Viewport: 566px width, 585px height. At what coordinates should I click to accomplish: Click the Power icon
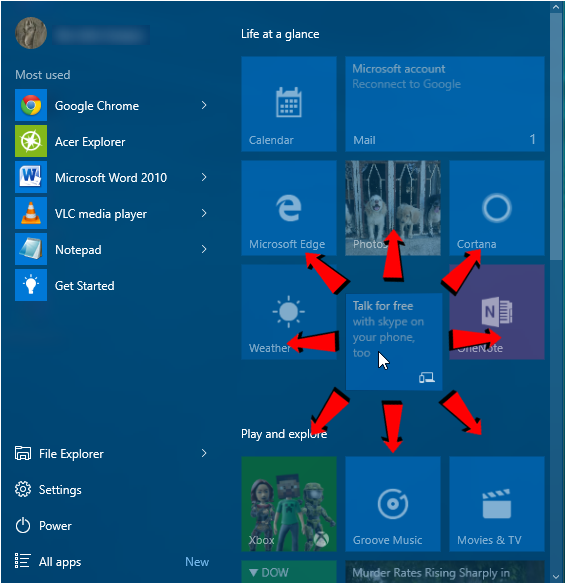pos(23,525)
